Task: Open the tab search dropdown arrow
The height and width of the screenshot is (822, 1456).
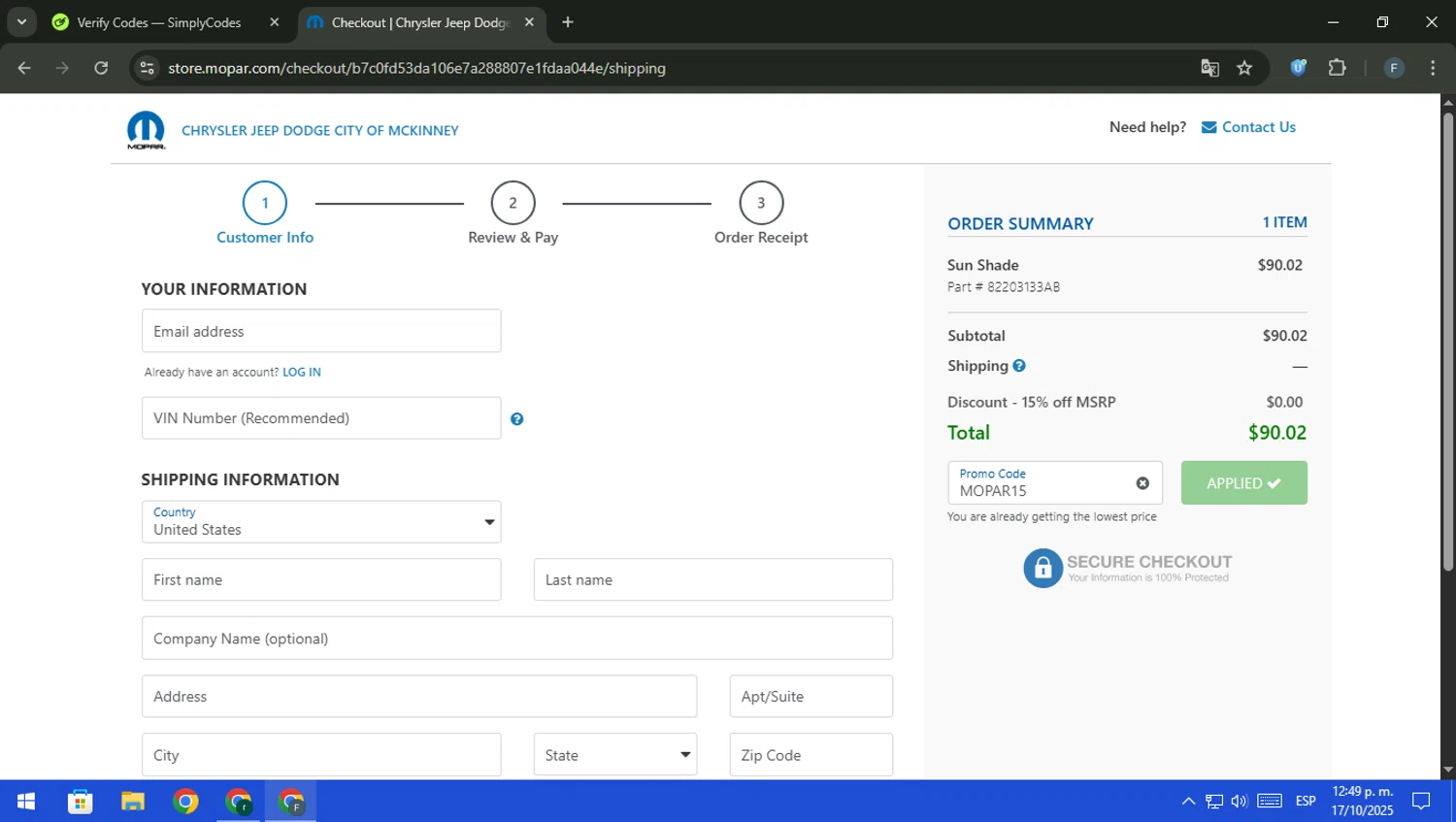Action: 21,21
